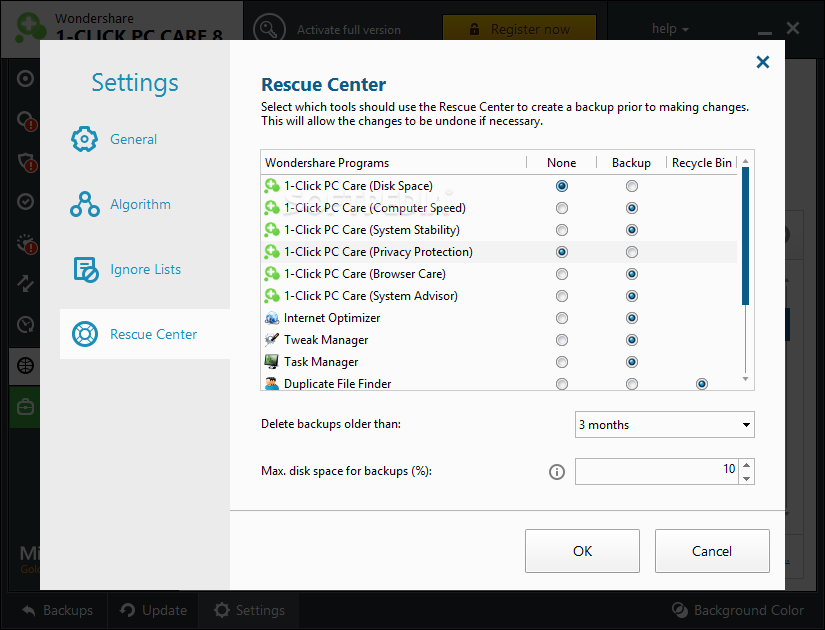Click the globe icon in main sidebar
The height and width of the screenshot is (630, 825).
coord(25,365)
